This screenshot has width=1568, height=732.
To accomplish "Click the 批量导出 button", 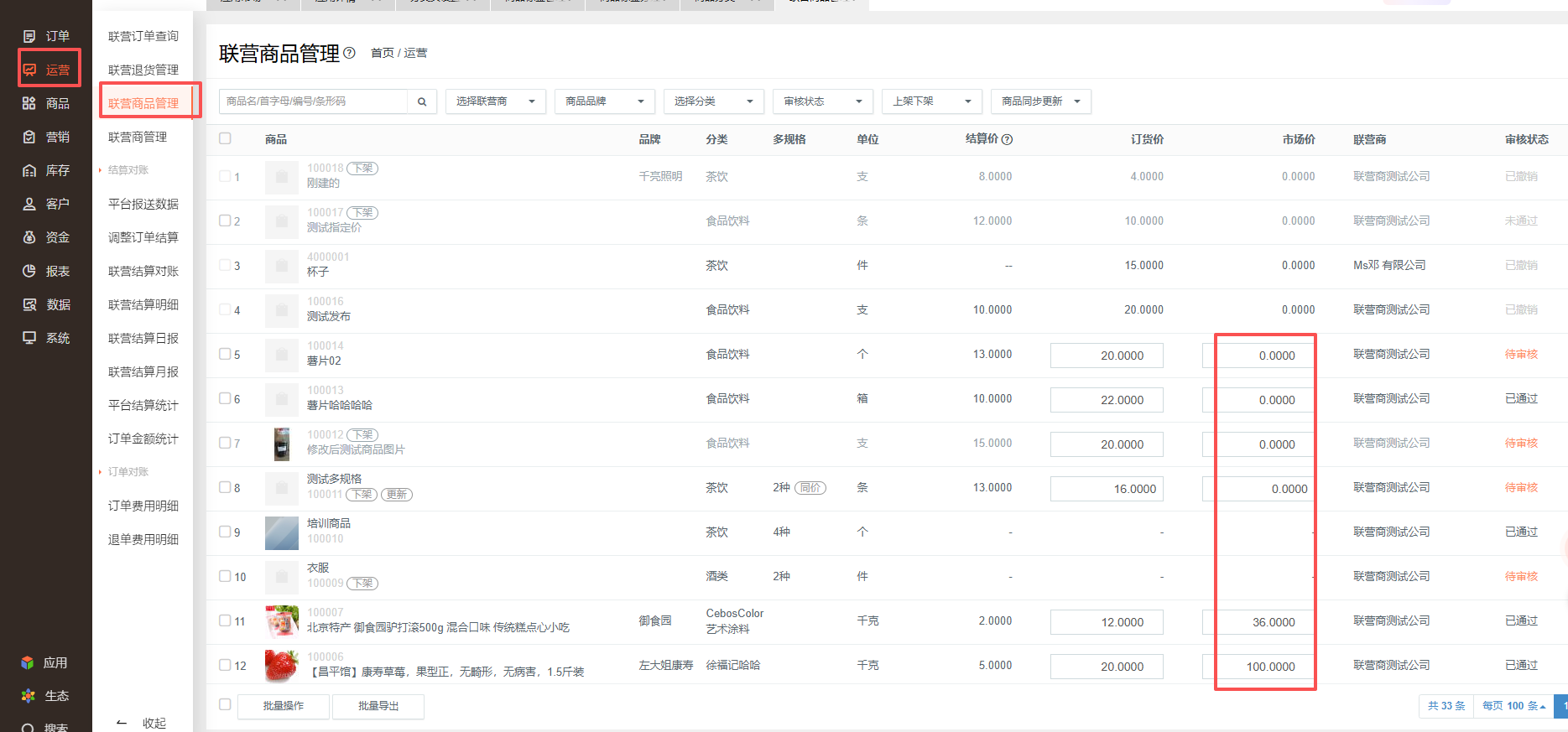I will 378,706.
